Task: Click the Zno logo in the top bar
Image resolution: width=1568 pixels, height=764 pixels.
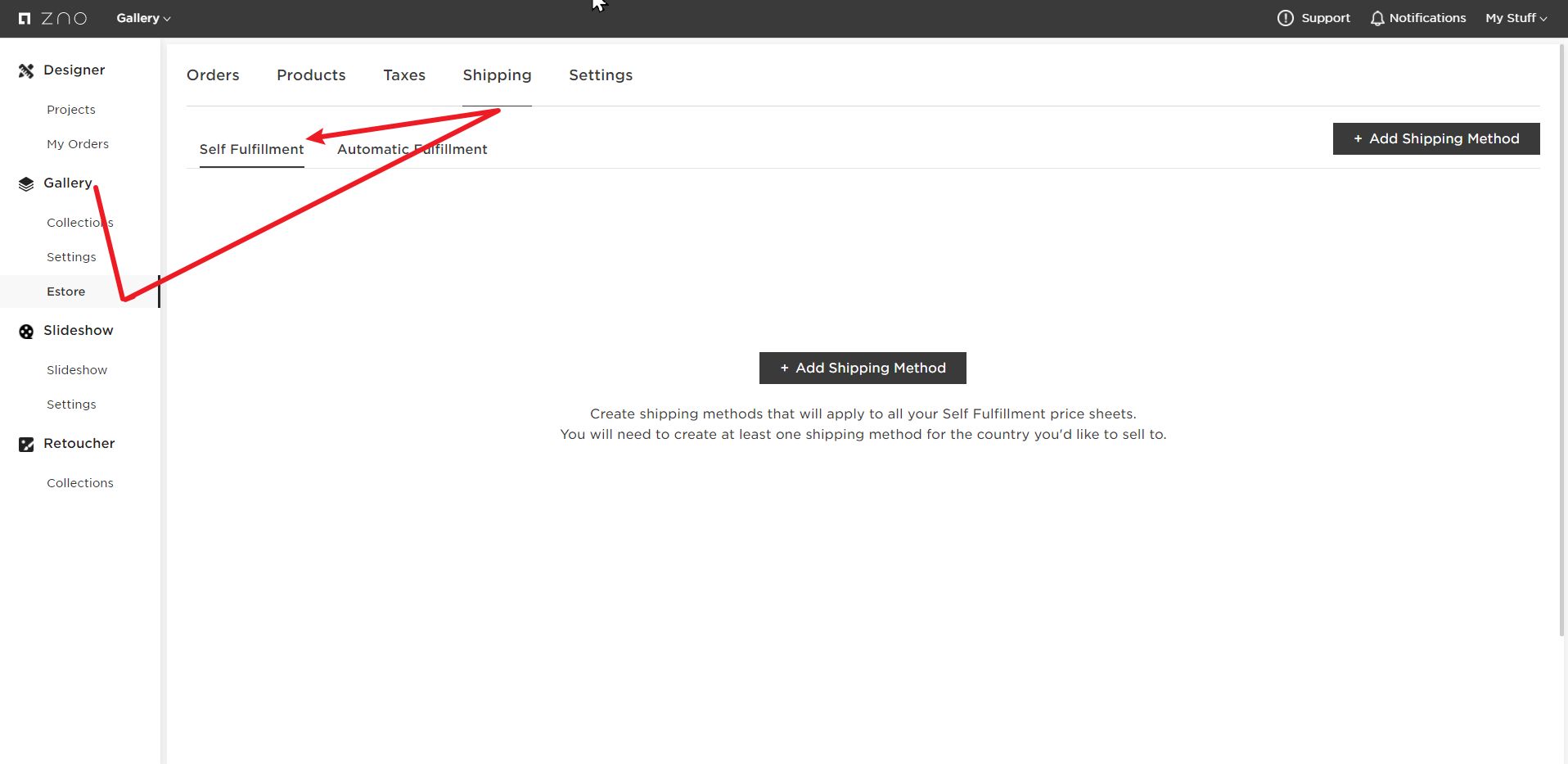Action: point(52,18)
